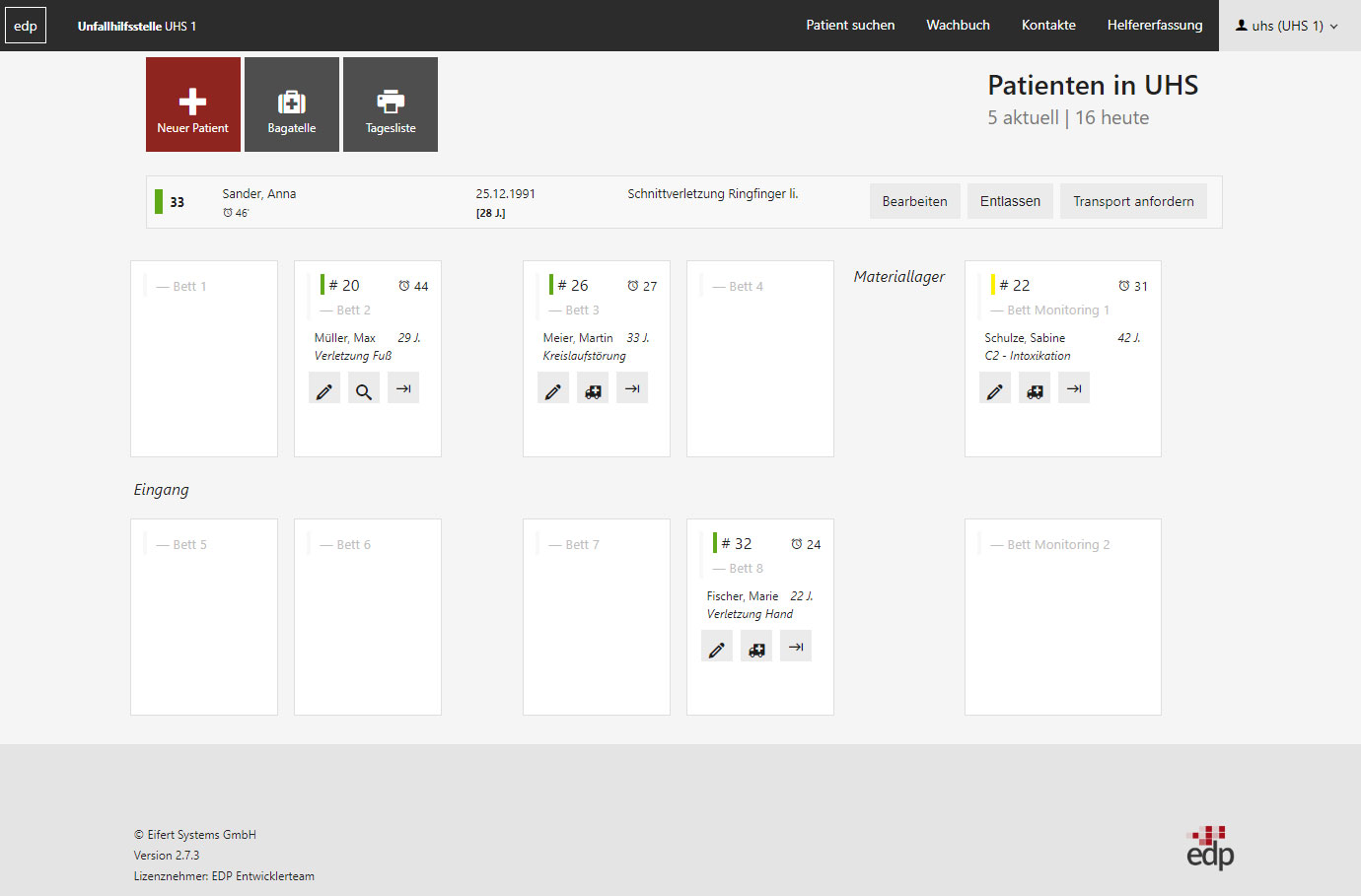This screenshot has height=896, width=1361.
Task: Select empty Bett 4 slot
Action: click(x=760, y=359)
